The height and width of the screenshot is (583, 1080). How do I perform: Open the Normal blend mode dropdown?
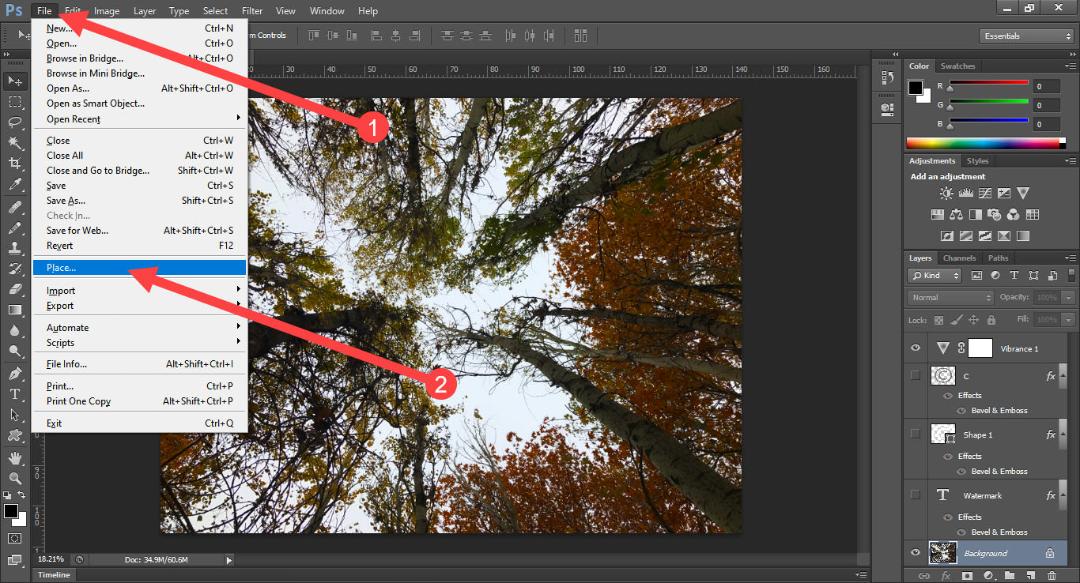[x=951, y=297]
